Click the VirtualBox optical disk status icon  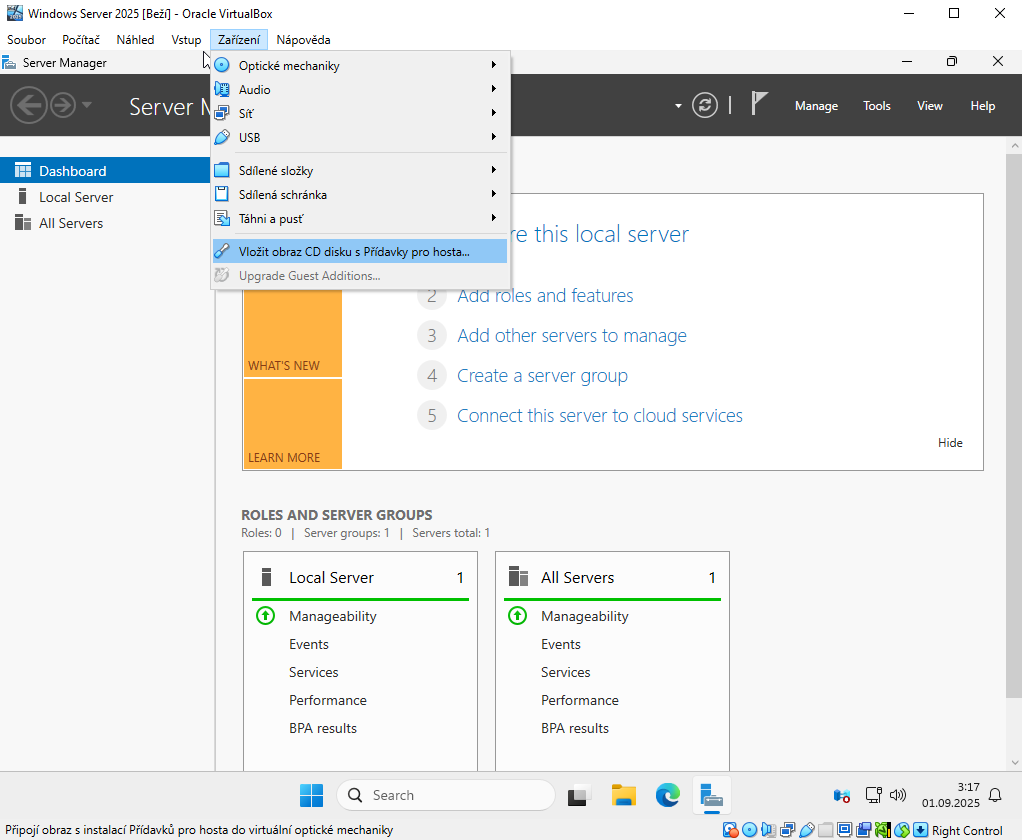(749, 830)
